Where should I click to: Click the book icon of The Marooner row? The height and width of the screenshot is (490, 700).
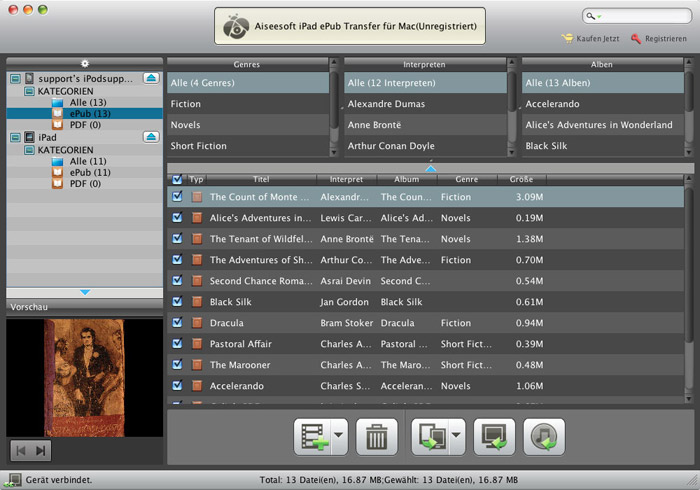click(196, 365)
